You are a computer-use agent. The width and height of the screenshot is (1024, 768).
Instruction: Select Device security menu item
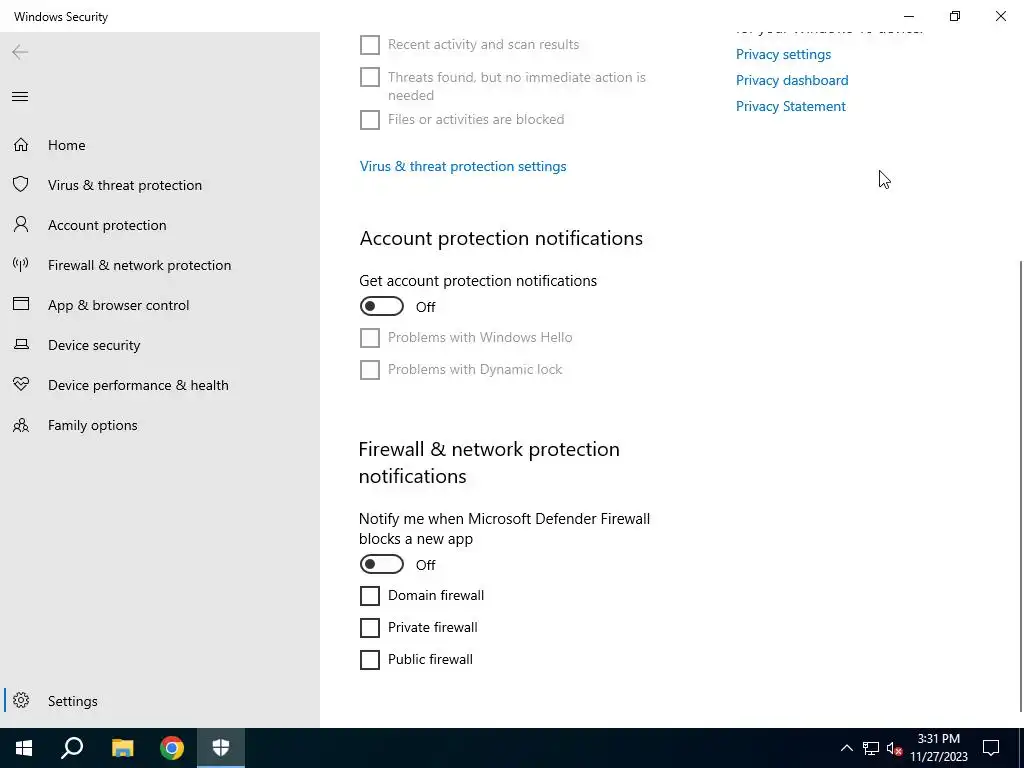[160, 345]
